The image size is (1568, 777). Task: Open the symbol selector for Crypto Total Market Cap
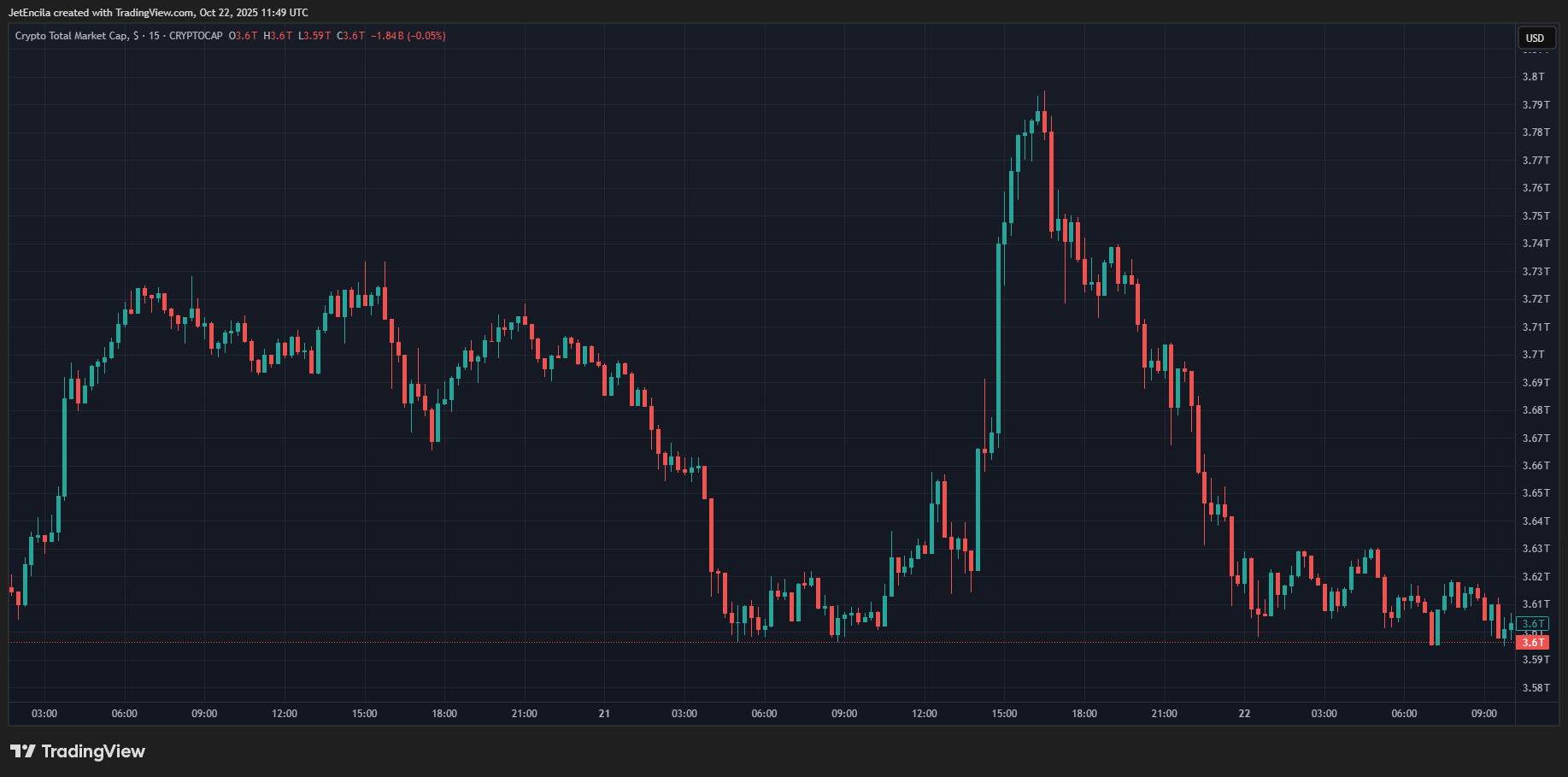(x=75, y=36)
